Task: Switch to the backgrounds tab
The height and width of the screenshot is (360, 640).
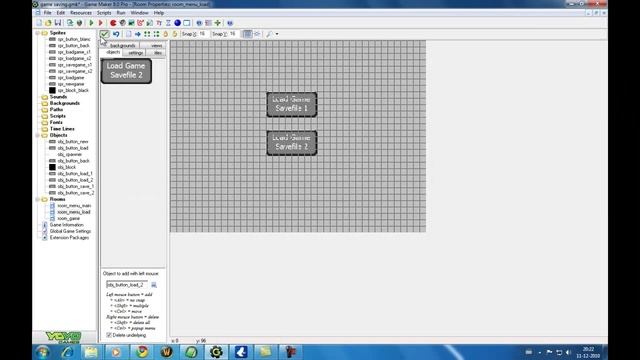Action: click(122, 45)
